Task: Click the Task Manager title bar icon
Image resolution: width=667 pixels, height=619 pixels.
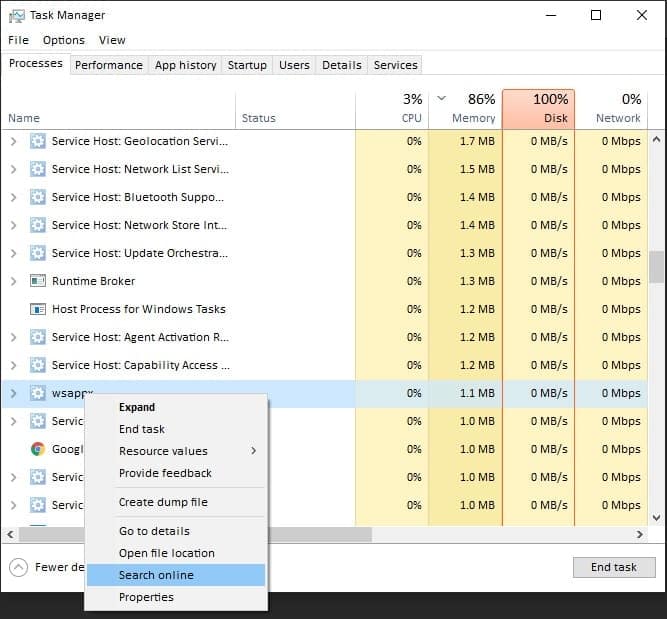Action: point(17,16)
